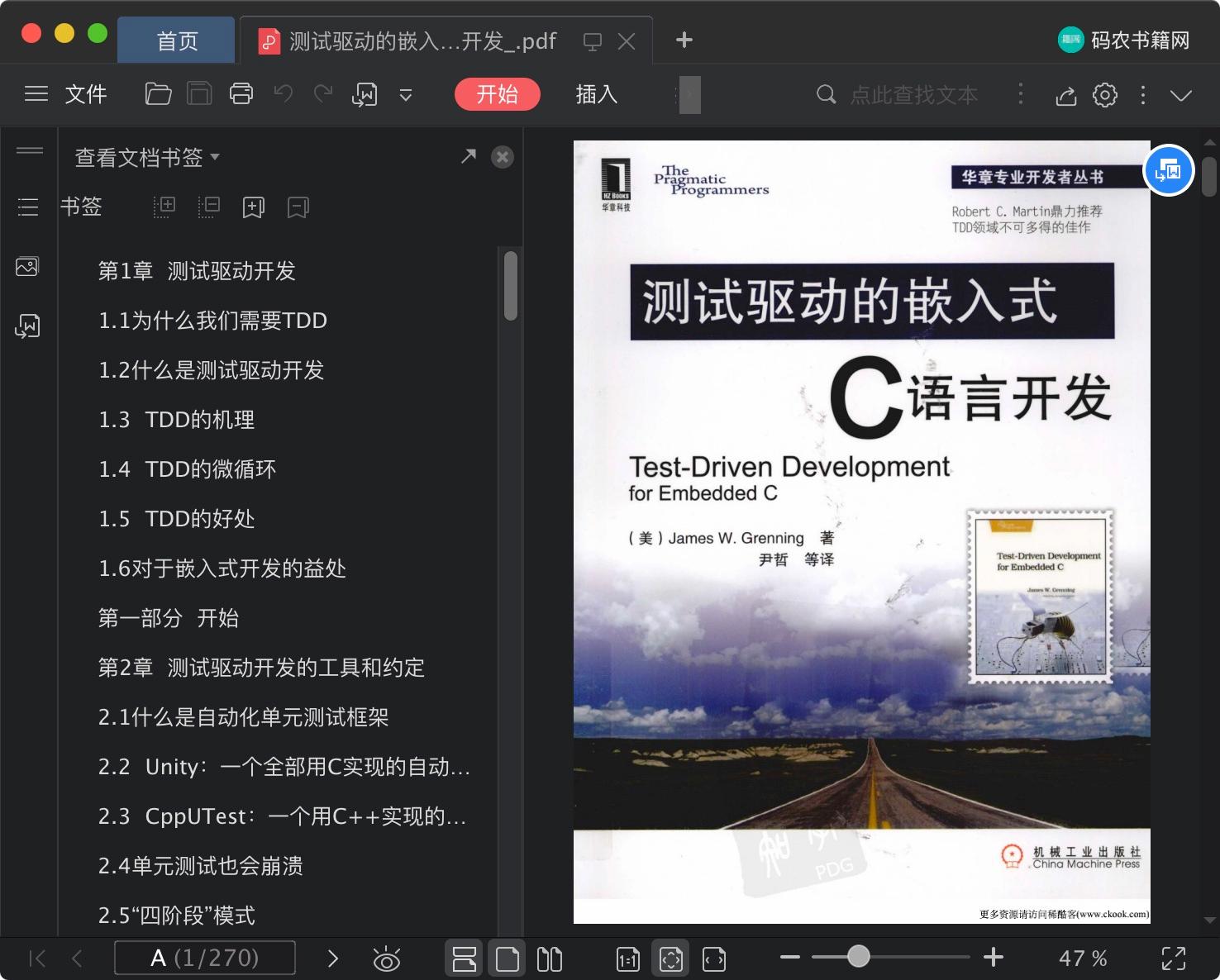
Task: Open bookmark 1.3 TDD的机理
Action: pos(176,420)
